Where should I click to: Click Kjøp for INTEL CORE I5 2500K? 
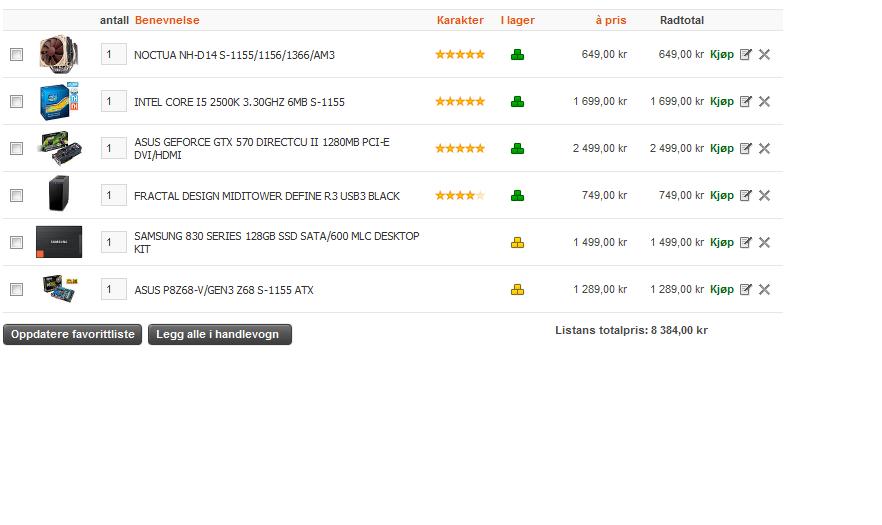coord(722,101)
